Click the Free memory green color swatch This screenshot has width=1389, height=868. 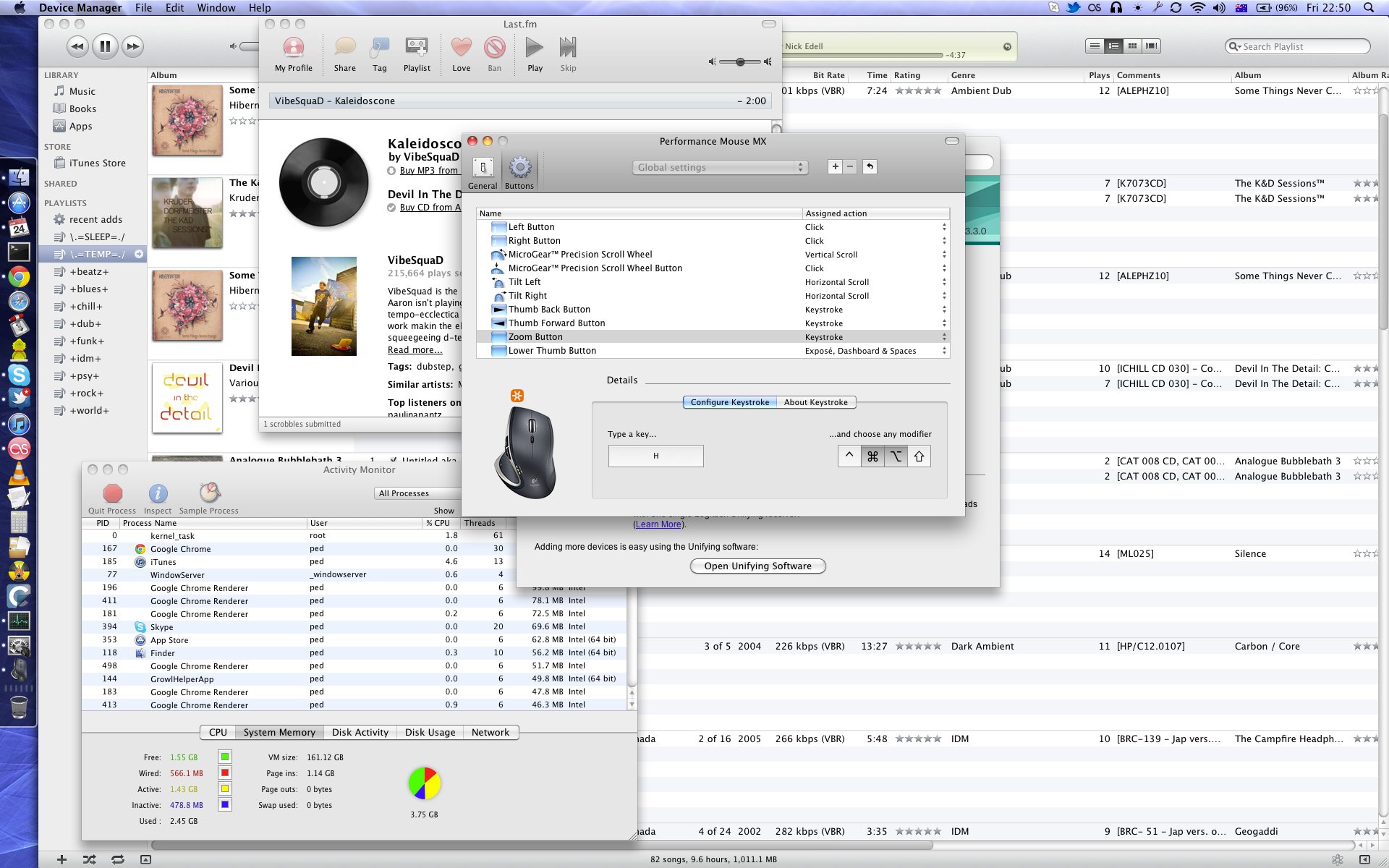pyautogui.click(x=225, y=757)
